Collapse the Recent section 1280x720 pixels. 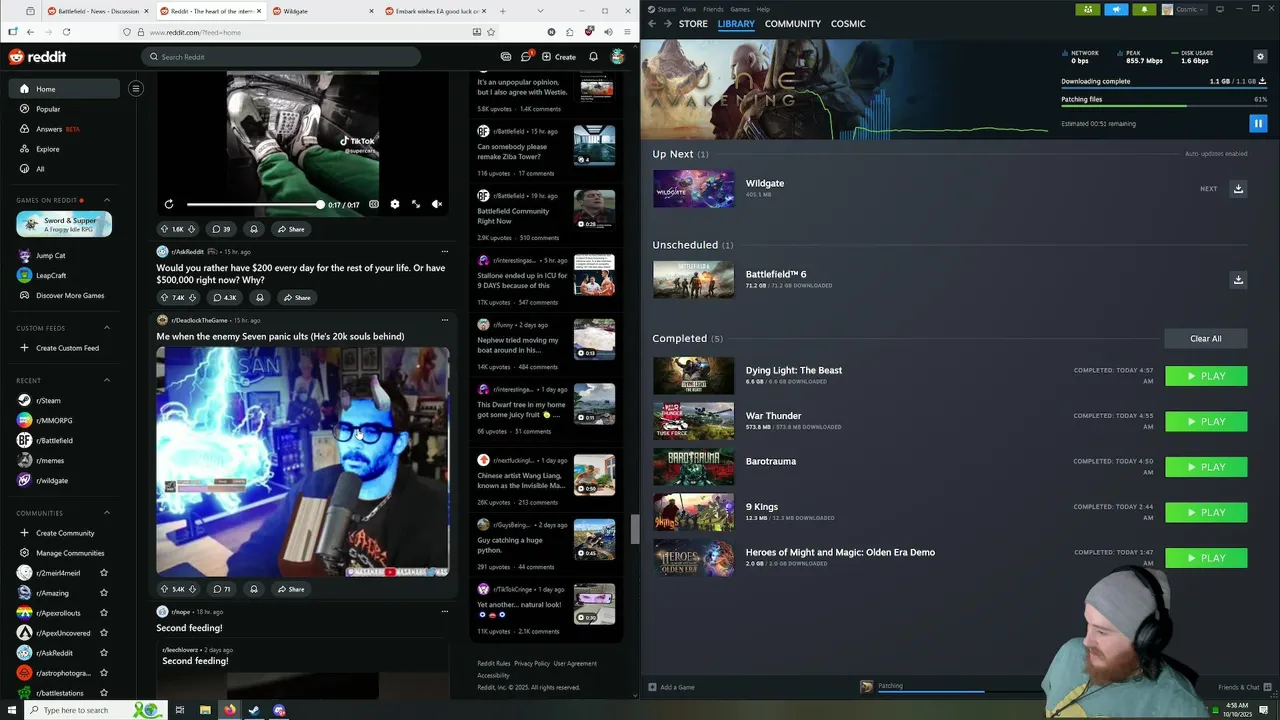(x=107, y=380)
